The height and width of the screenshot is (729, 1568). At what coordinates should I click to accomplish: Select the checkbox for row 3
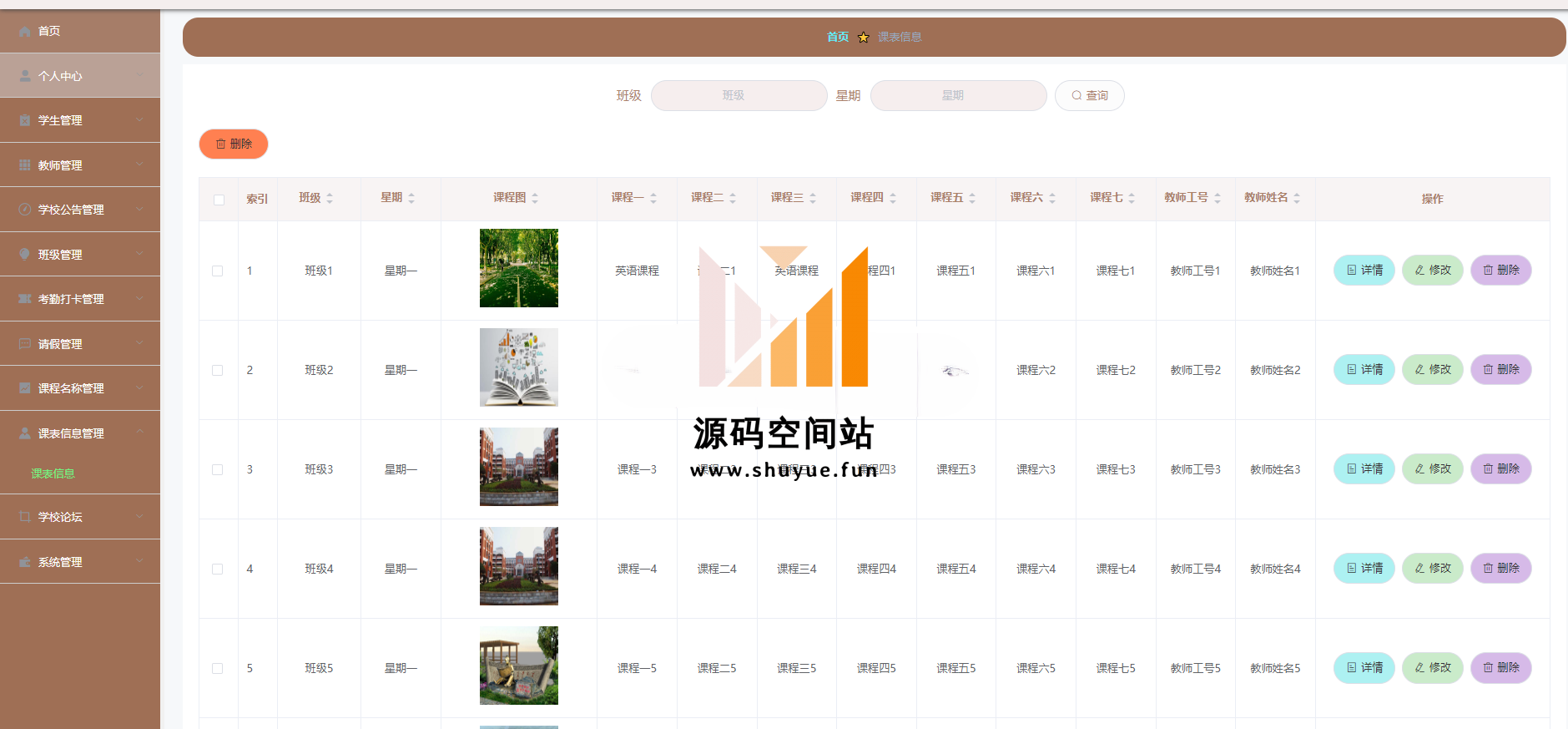(x=218, y=469)
